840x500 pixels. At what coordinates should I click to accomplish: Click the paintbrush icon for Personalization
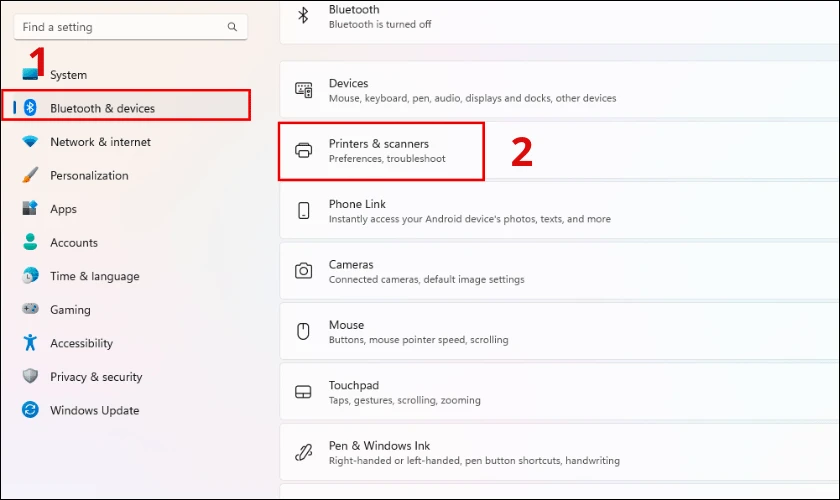point(30,175)
